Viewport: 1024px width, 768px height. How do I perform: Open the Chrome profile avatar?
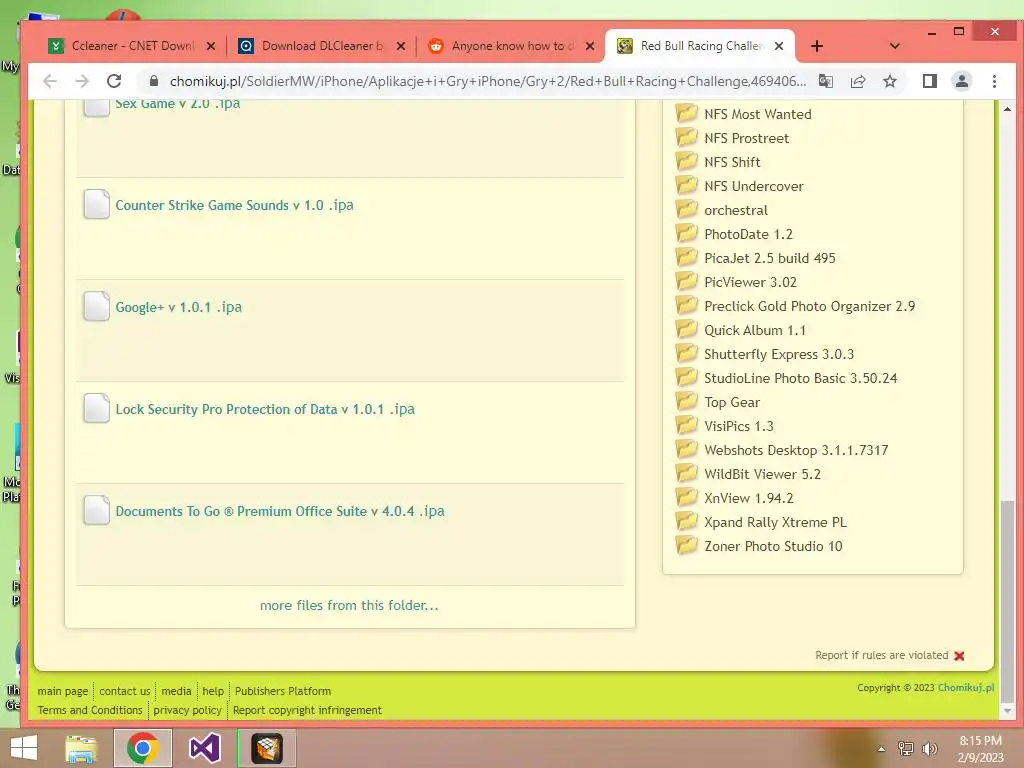pos(961,81)
